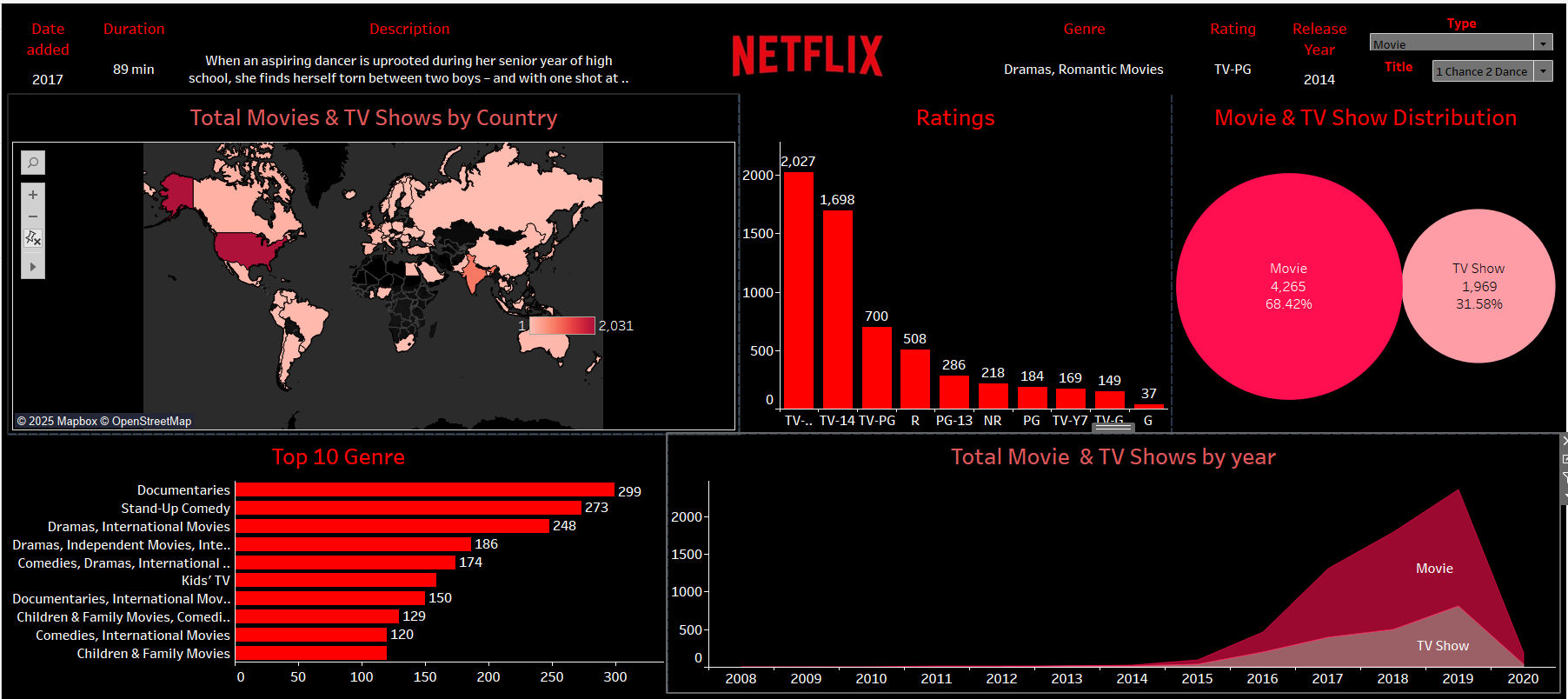The image size is (1568, 699).
Task: Click the Netflix logo
Action: pyautogui.click(x=807, y=56)
